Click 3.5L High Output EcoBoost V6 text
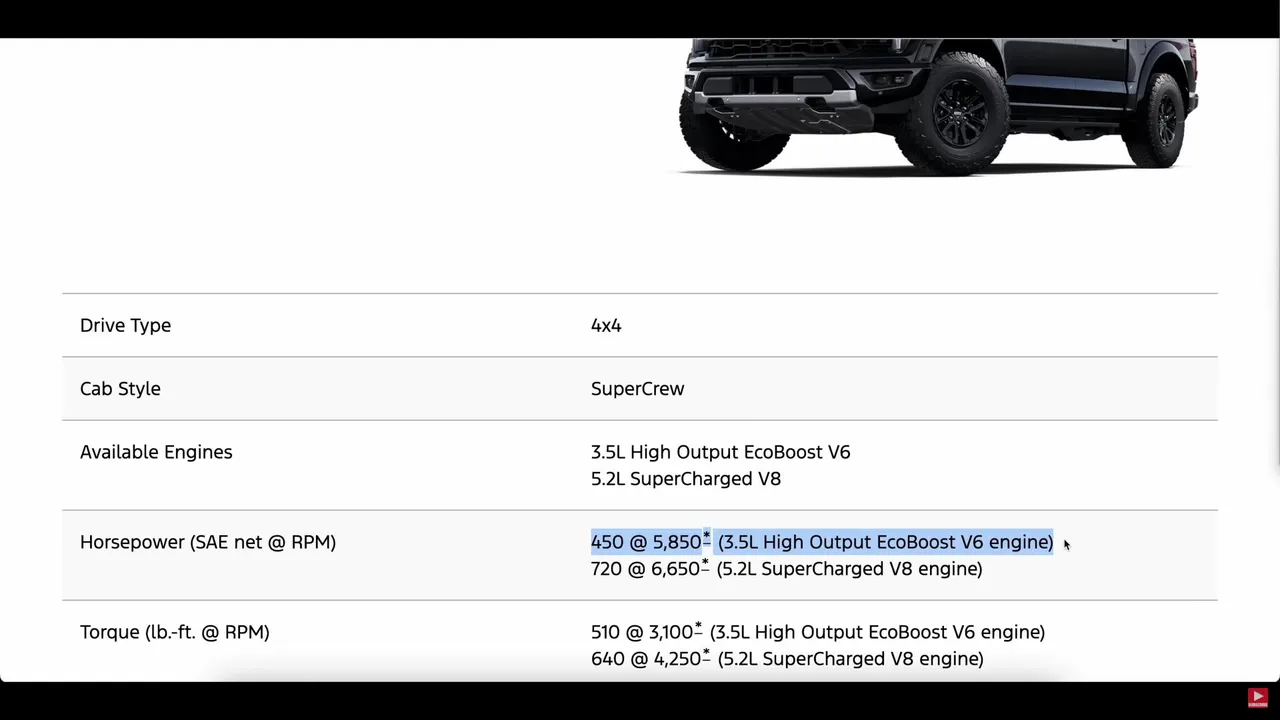The image size is (1280, 720). pyautogui.click(x=720, y=452)
